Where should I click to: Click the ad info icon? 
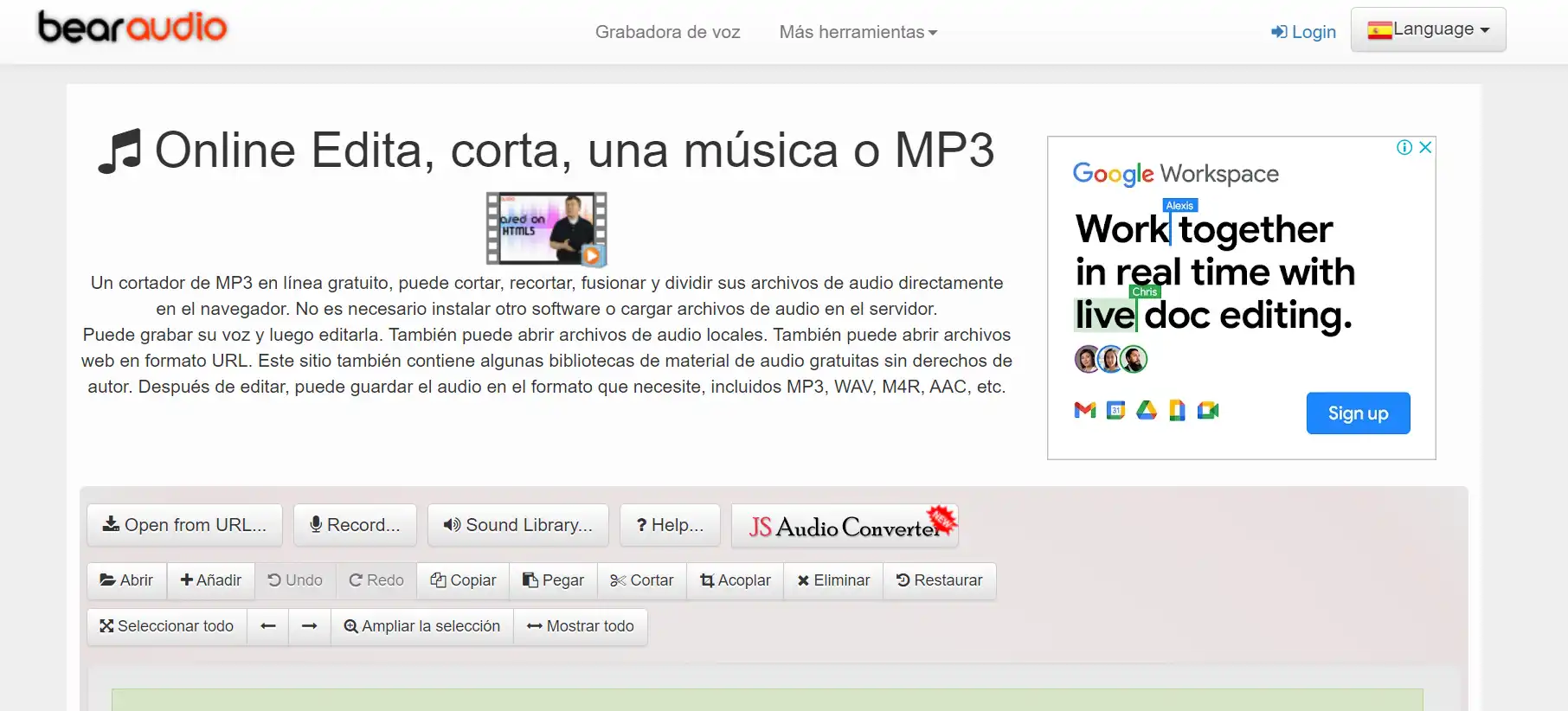pos(1404,147)
